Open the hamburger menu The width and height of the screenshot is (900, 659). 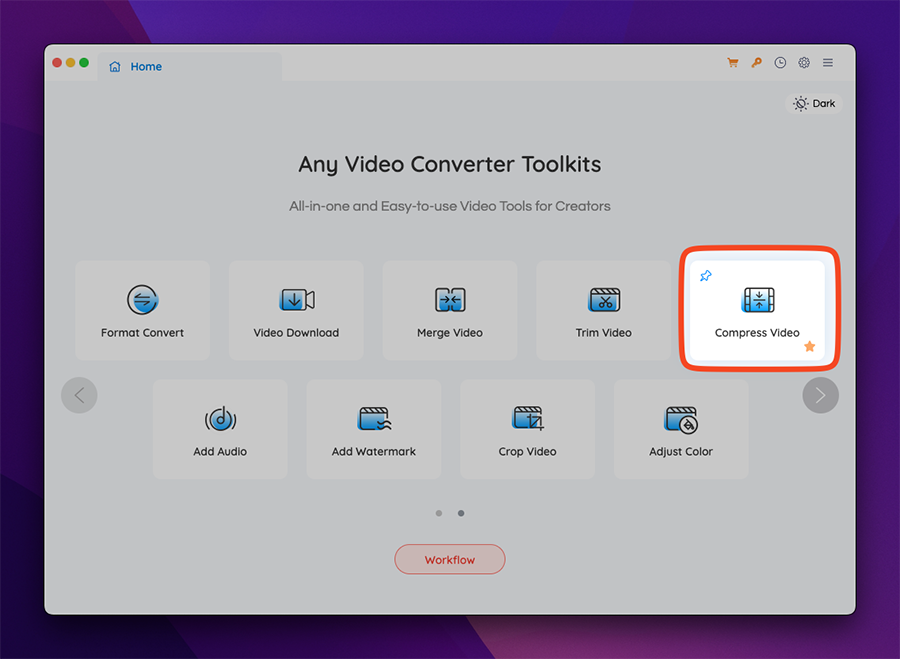point(828,63)
